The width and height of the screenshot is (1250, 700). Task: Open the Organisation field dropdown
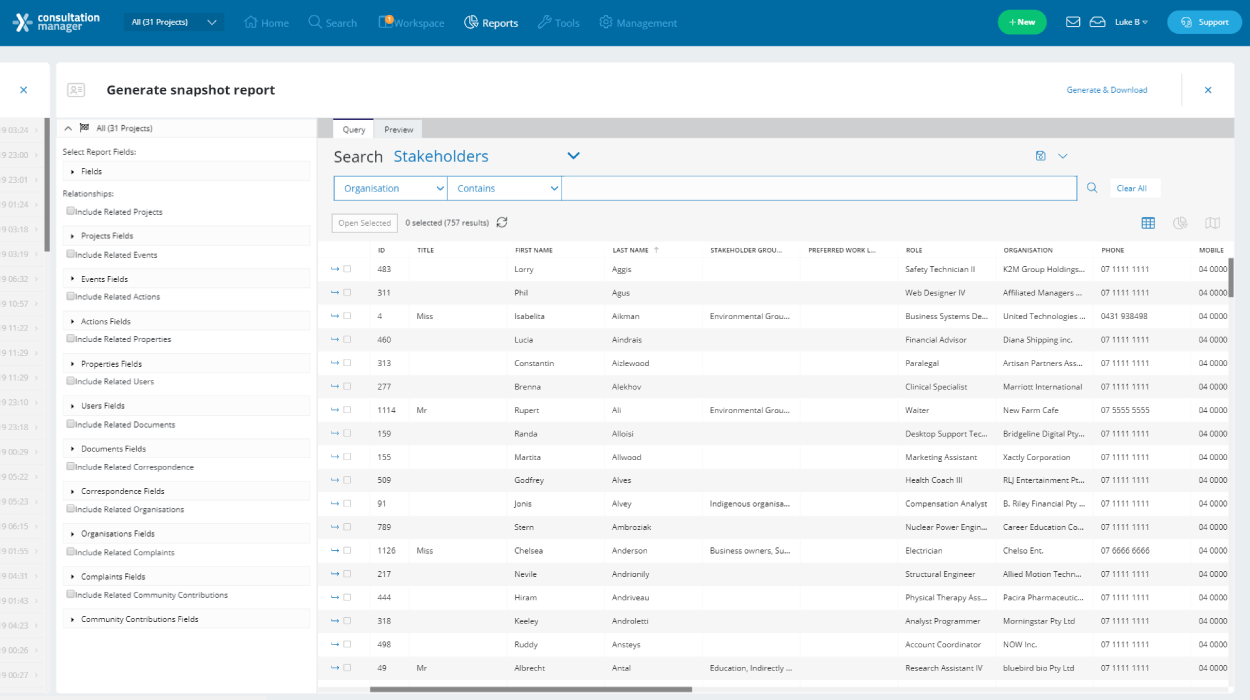(391, 188)
